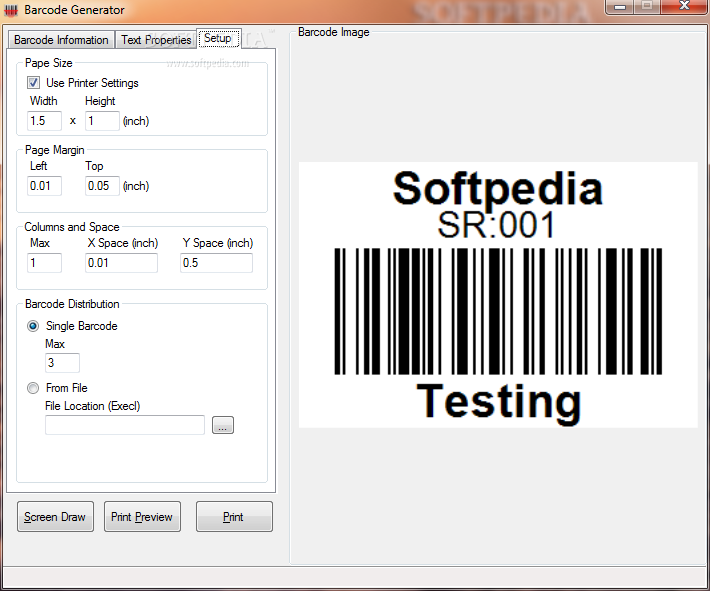Click the columns Max input field
710x591 pixels.
pyautogui.click(x=44, y=263)
